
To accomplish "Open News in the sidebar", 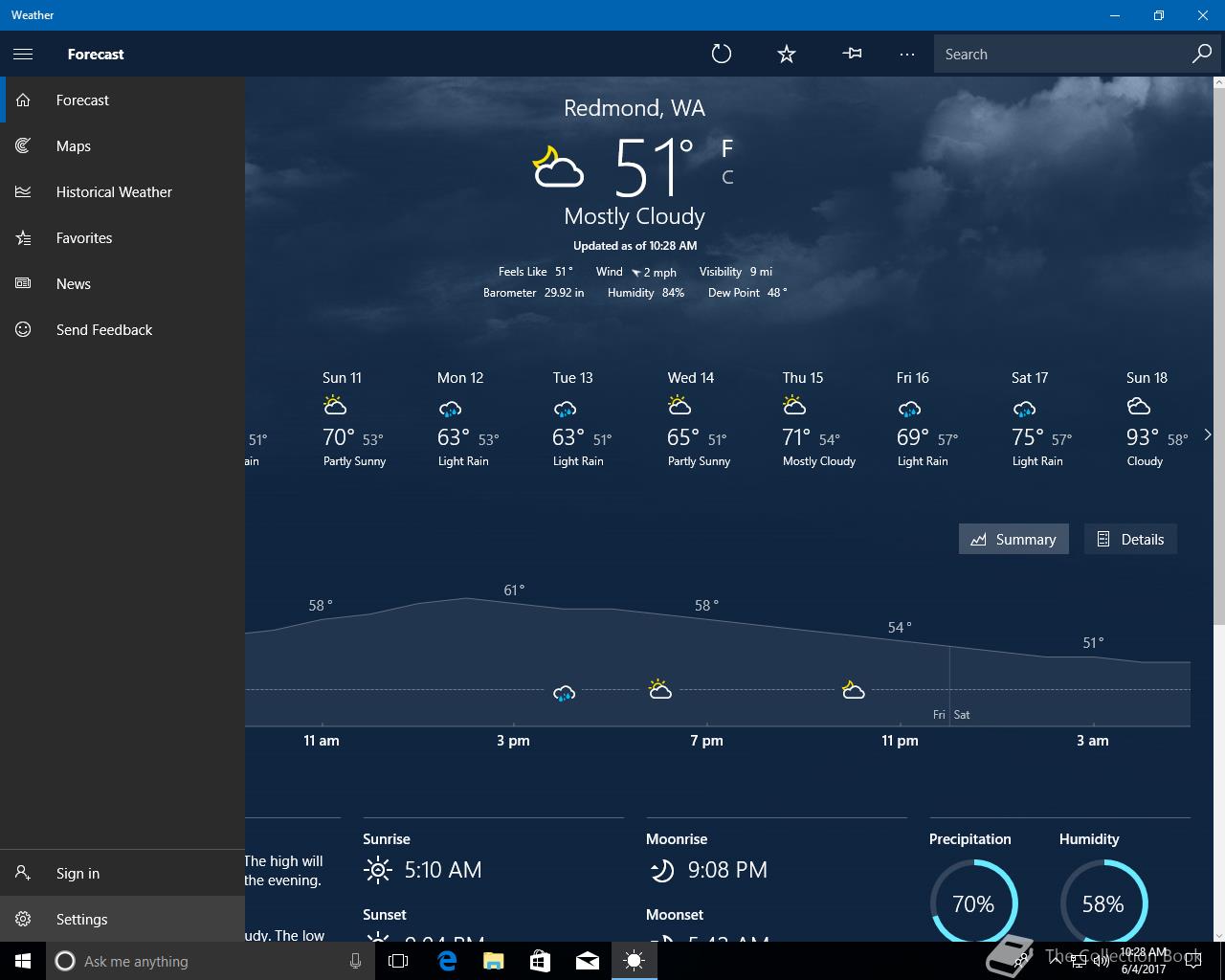I will [x=122, y=283].
